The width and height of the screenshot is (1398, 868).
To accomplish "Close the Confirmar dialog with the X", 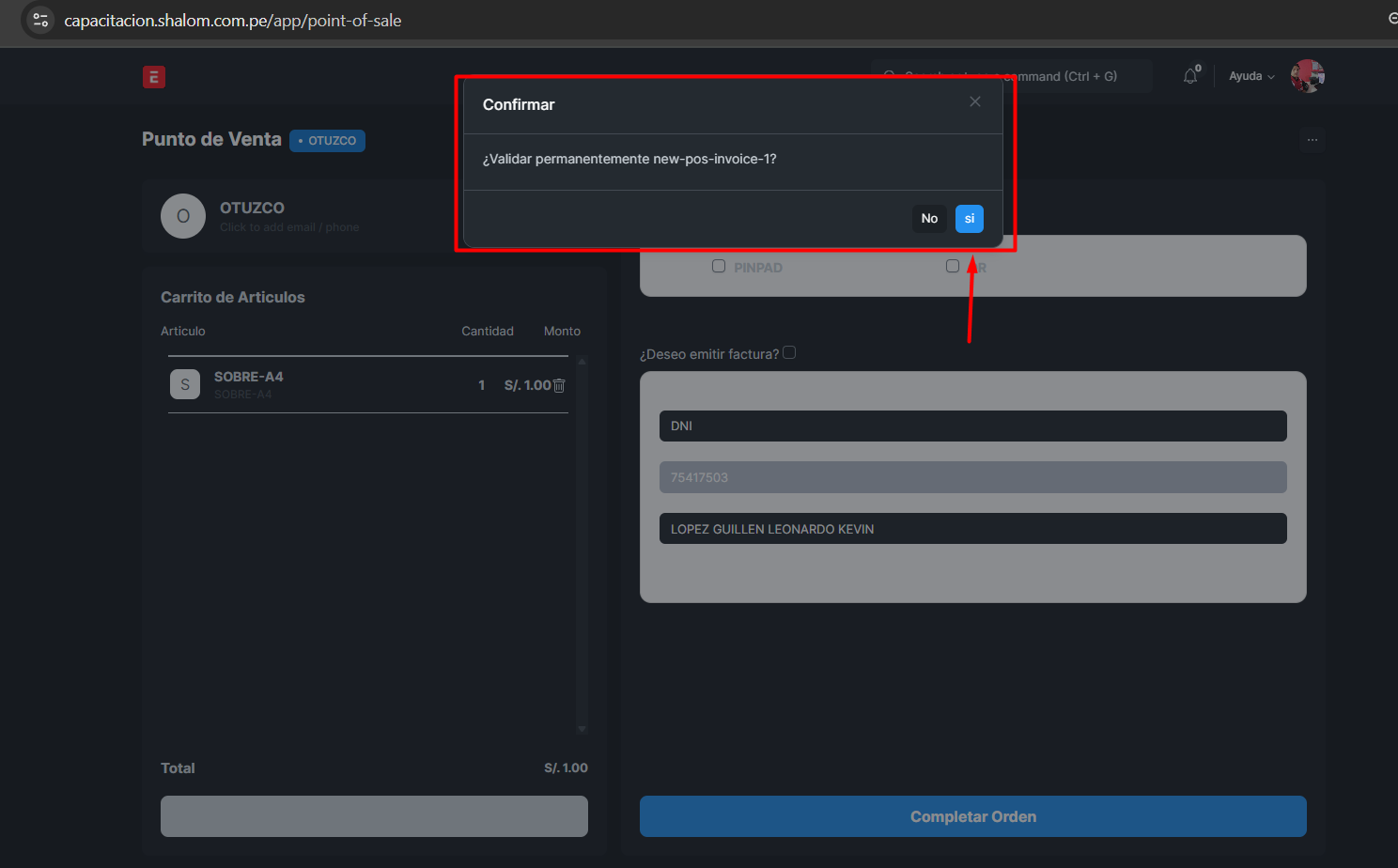I will (974, 101).
